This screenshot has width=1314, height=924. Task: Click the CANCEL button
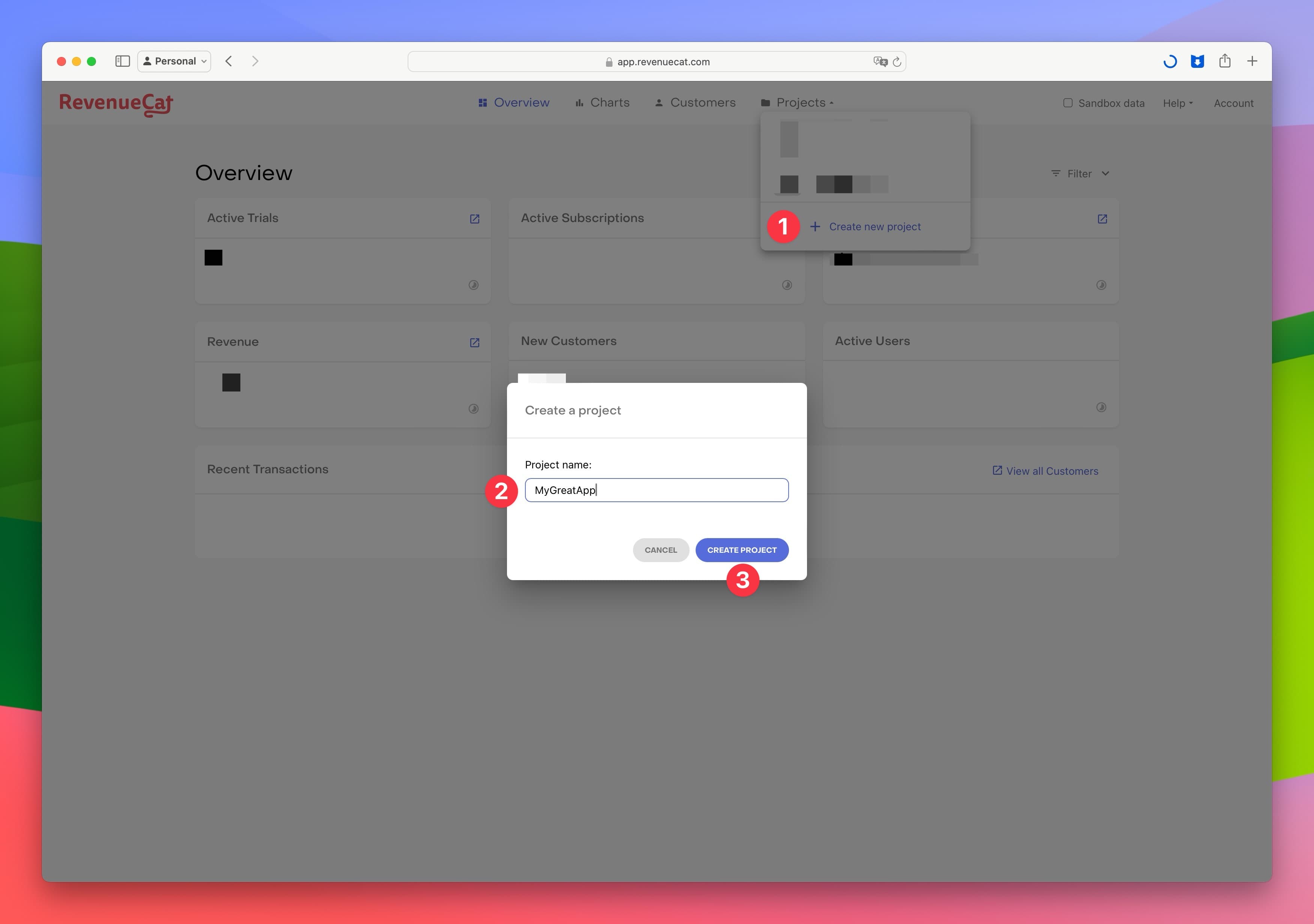(x=660, y=549)
